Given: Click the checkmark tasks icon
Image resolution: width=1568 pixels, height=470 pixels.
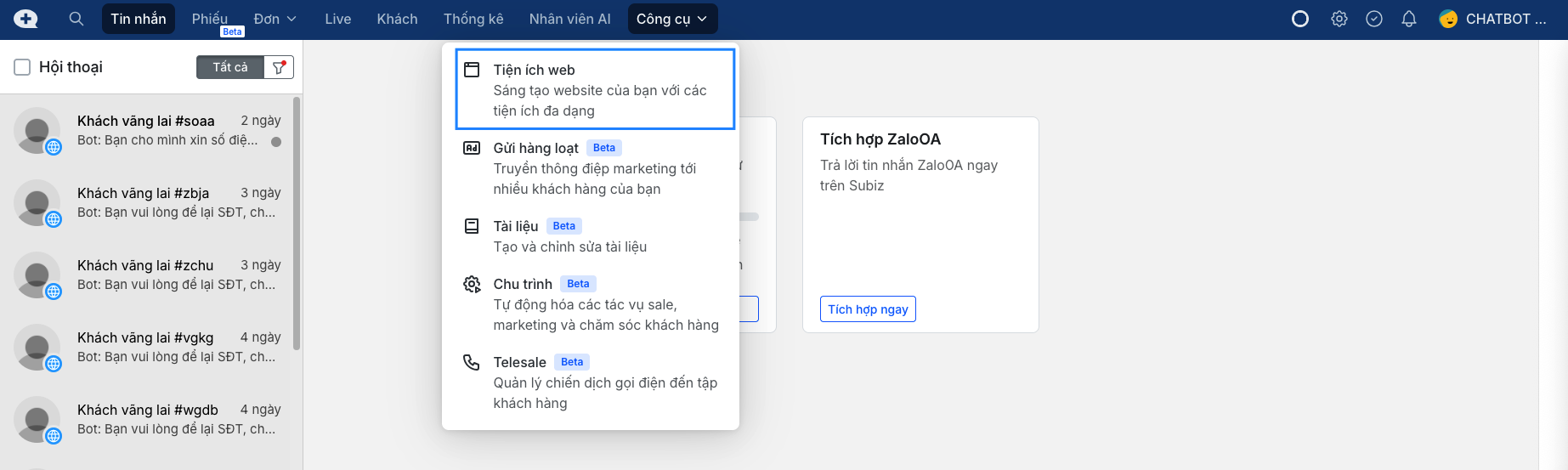Looking at the screenshot, I should pos(1374,19).
